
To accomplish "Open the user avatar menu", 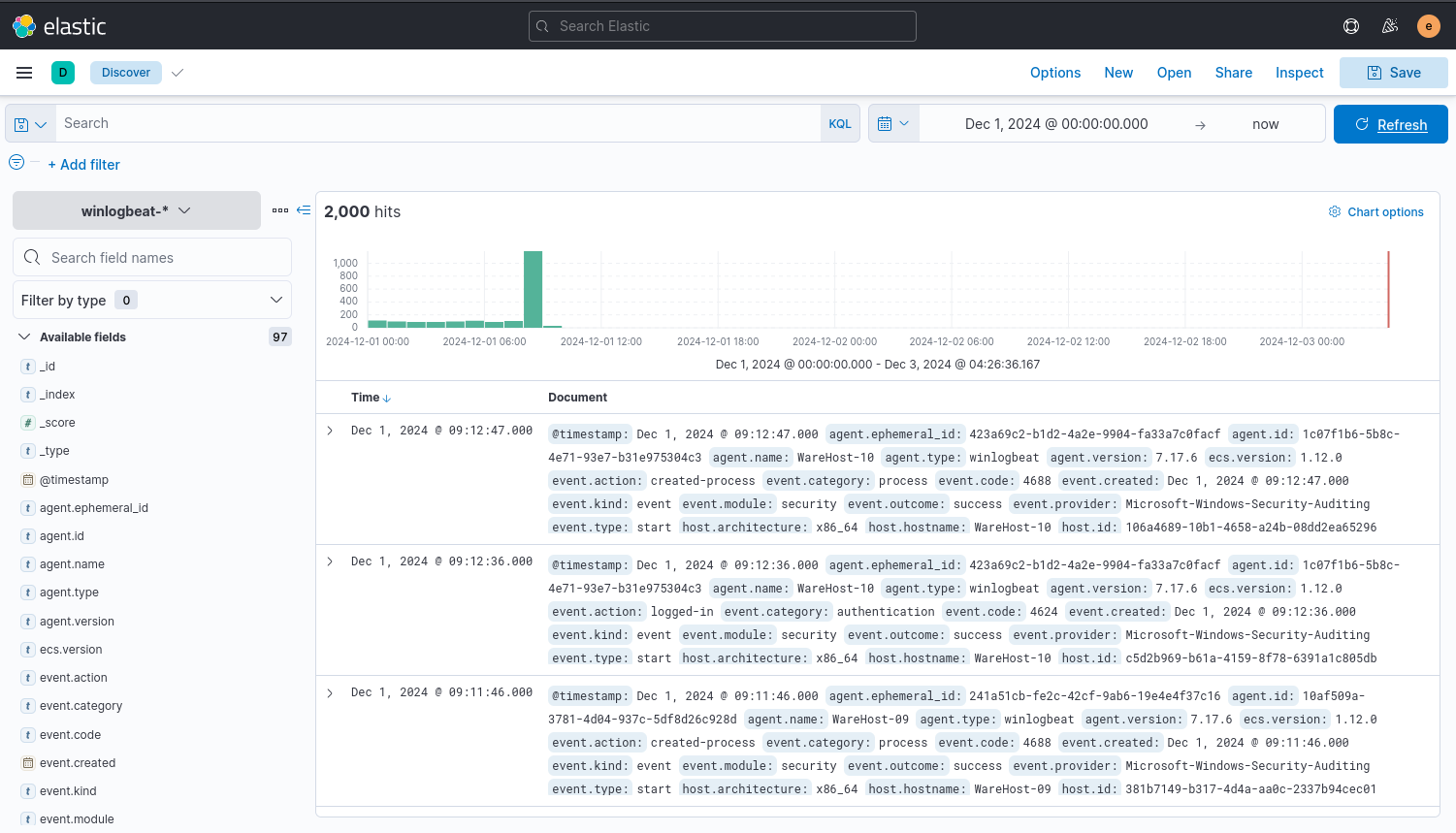I will click(1428, 26).
